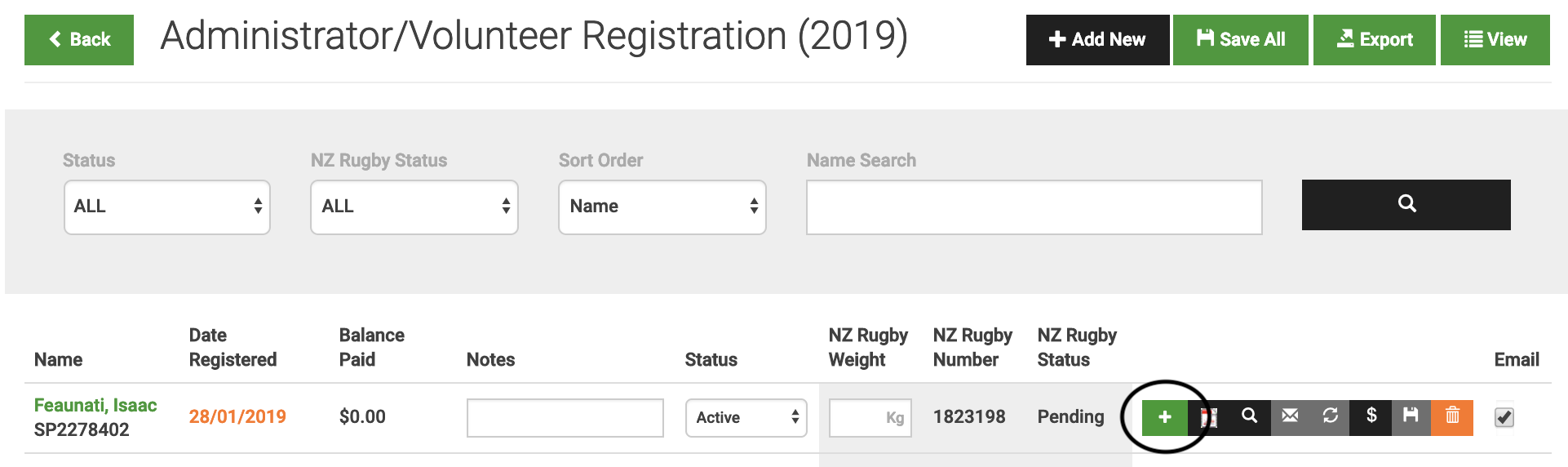Toggle the Email checkbox for Feaunati, Isaac

click(1504, 418)
